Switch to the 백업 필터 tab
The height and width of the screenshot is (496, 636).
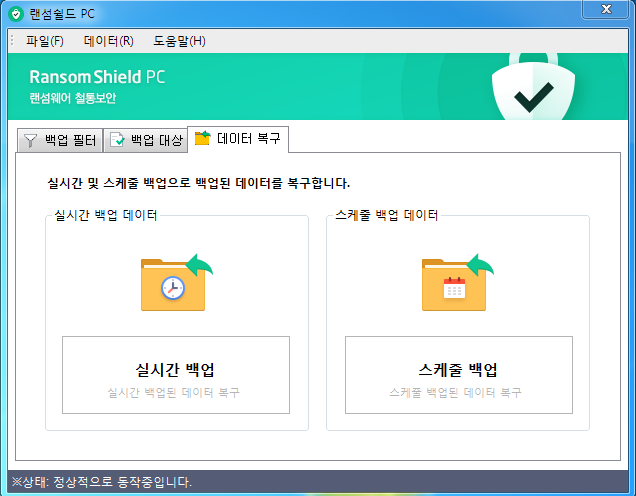(x=60, y=140)
